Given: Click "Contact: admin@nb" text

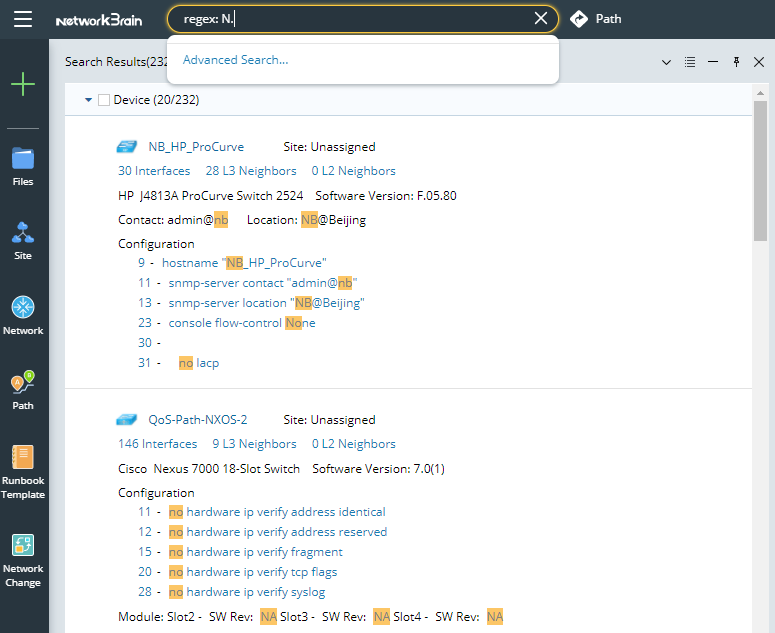Looking at the screenshot, I should (173, 220).
